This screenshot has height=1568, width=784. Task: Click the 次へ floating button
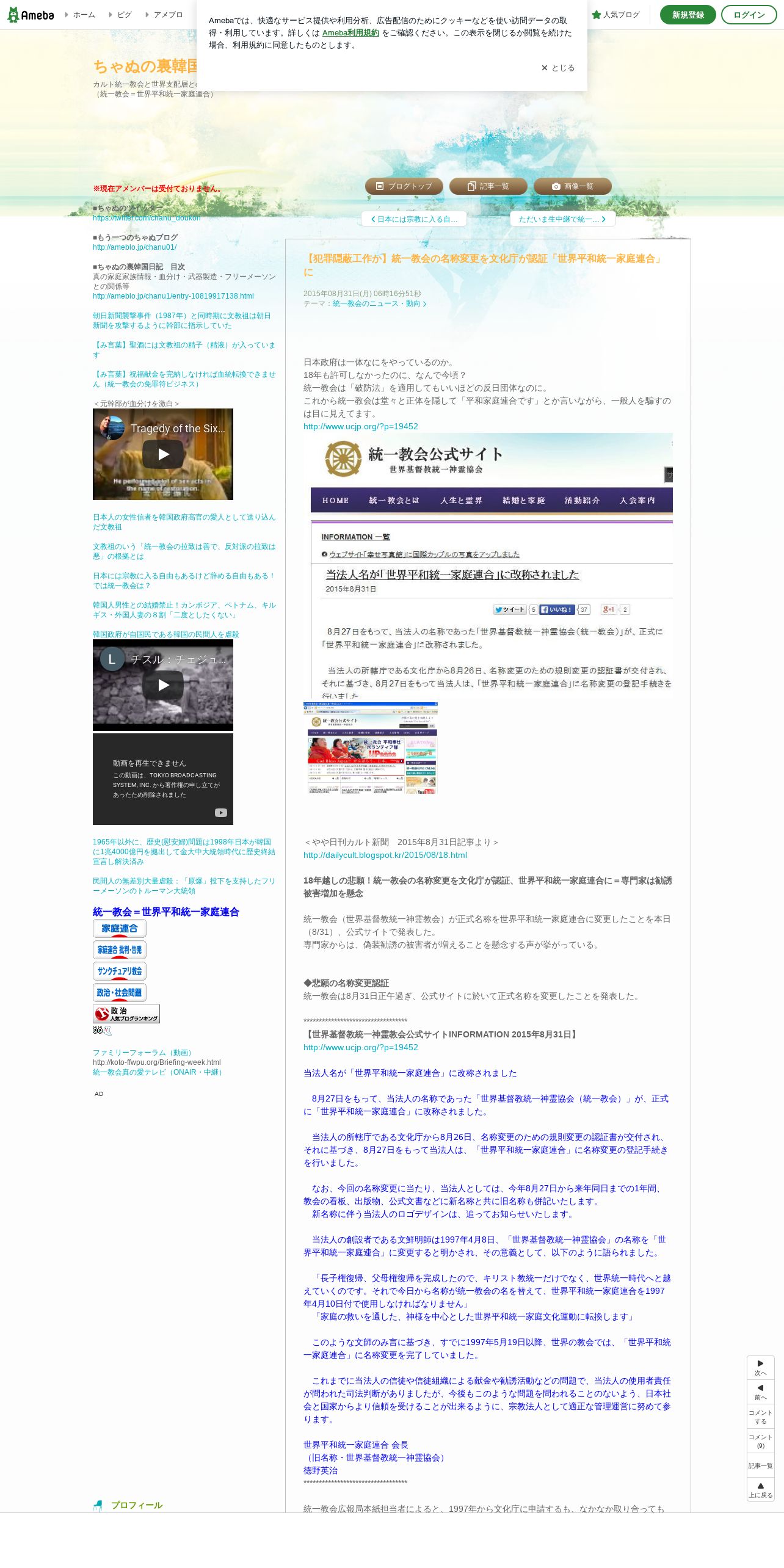[x=761, y=1368]
